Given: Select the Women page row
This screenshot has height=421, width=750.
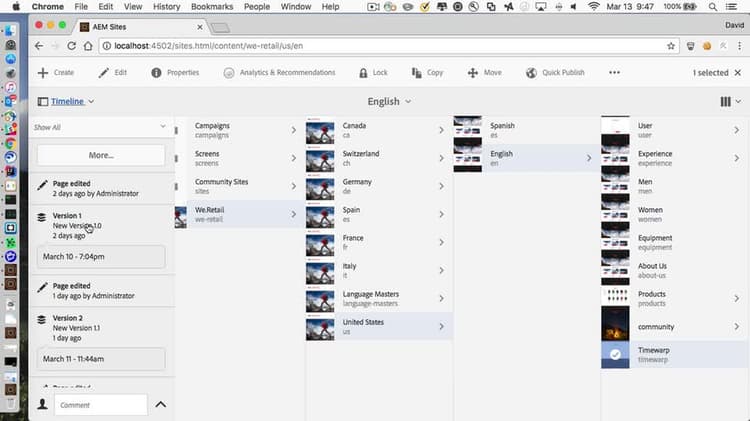Looking at the screenshot, I should [673, 214].
